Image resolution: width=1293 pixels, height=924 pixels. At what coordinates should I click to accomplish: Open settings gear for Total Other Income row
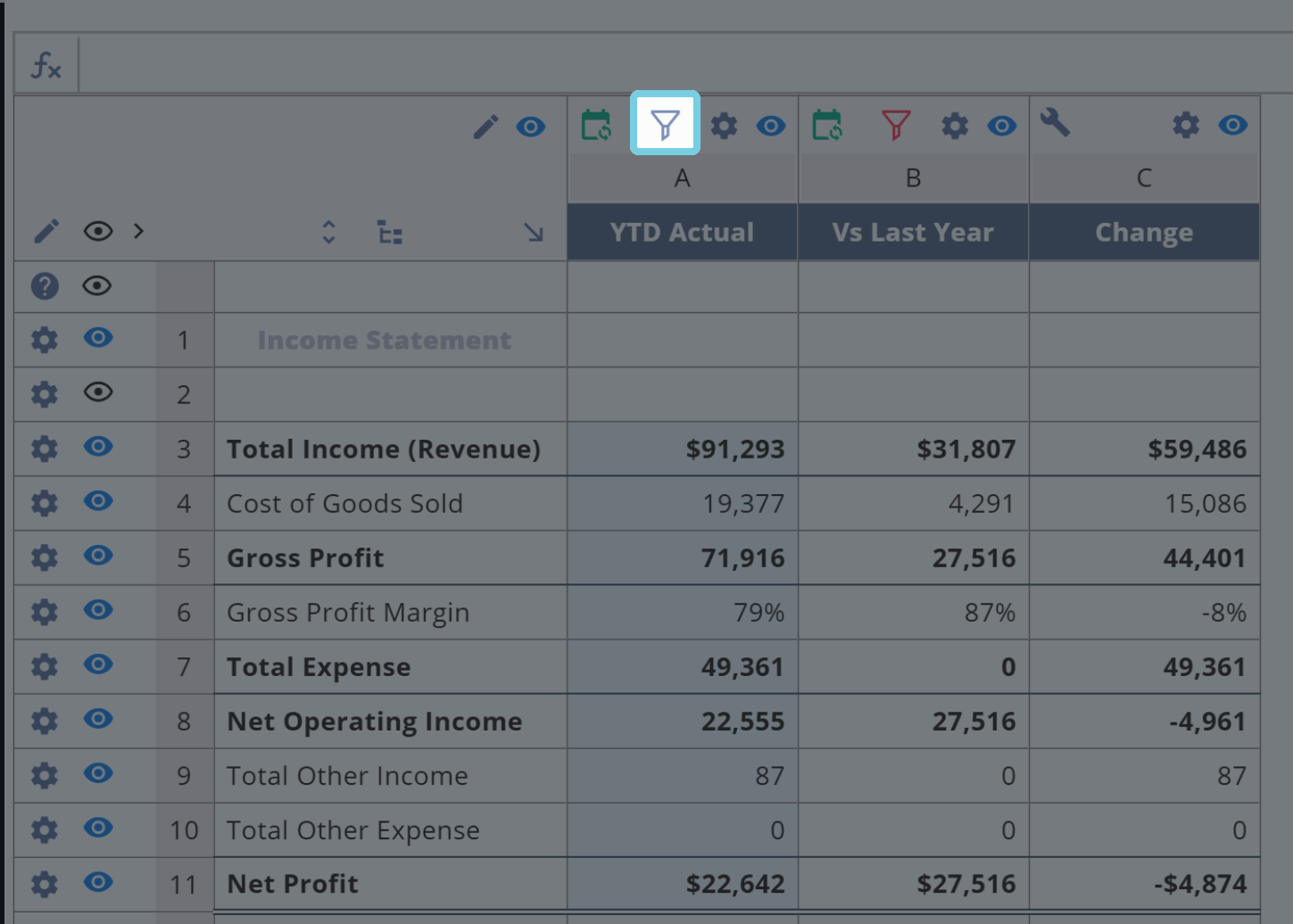click(x=45, y=775)
